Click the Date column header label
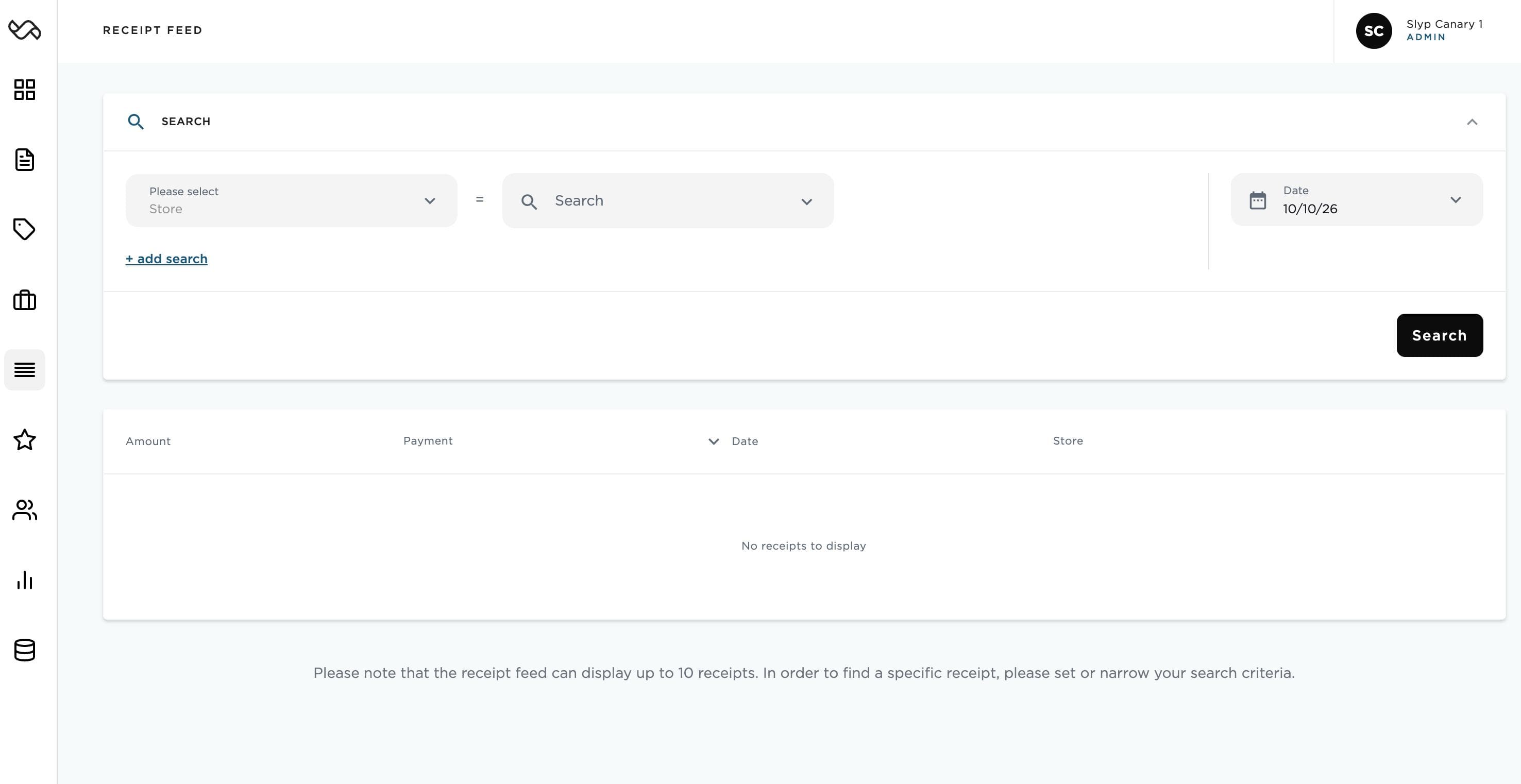This screenshot has height=784, width=1521. pyautogui.click(x=745, y=441)
